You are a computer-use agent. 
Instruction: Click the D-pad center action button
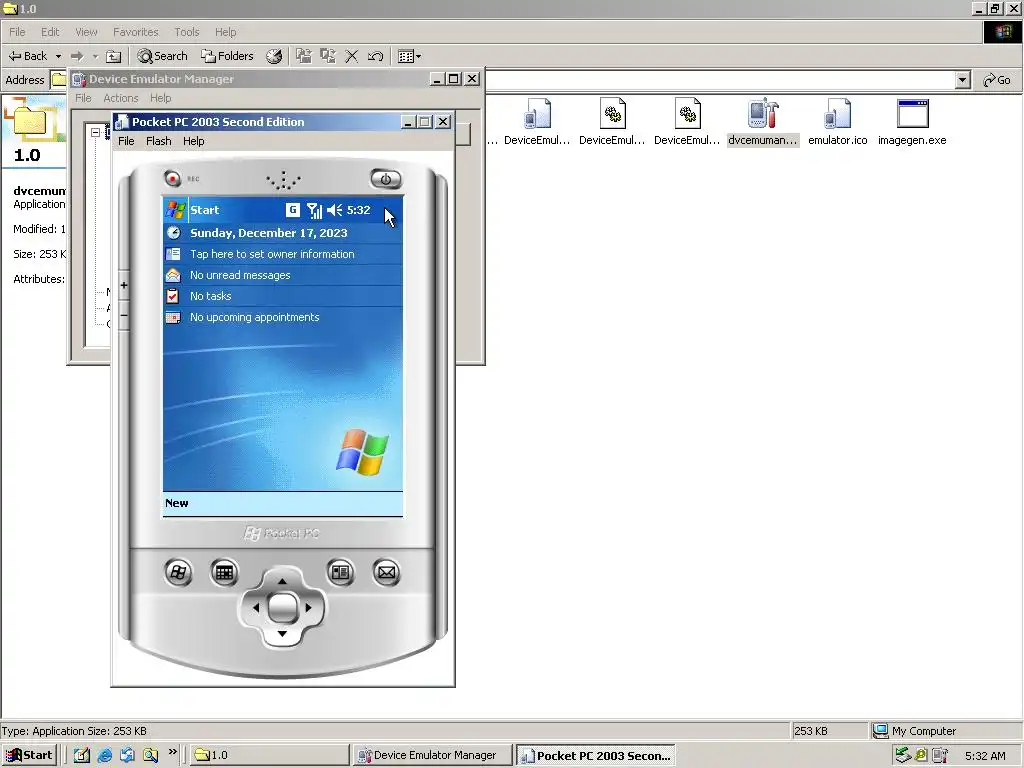point(282,607)
